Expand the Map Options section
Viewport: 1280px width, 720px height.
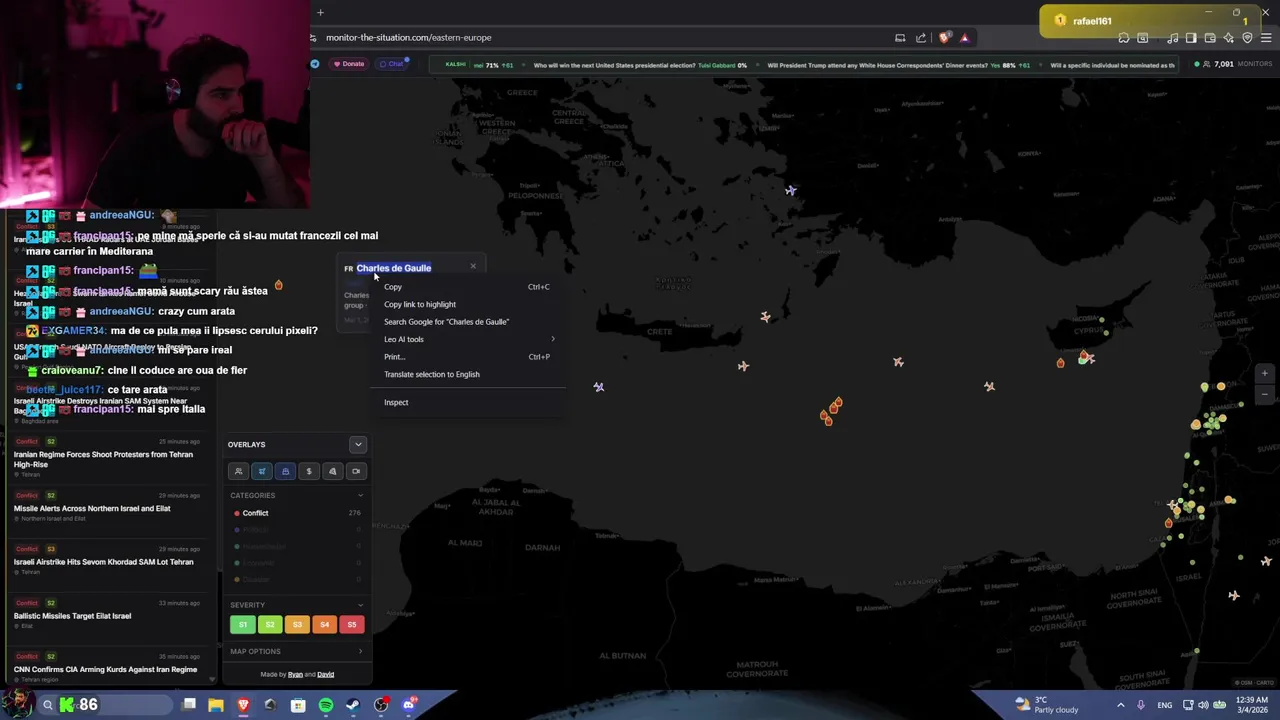[297, 651]
